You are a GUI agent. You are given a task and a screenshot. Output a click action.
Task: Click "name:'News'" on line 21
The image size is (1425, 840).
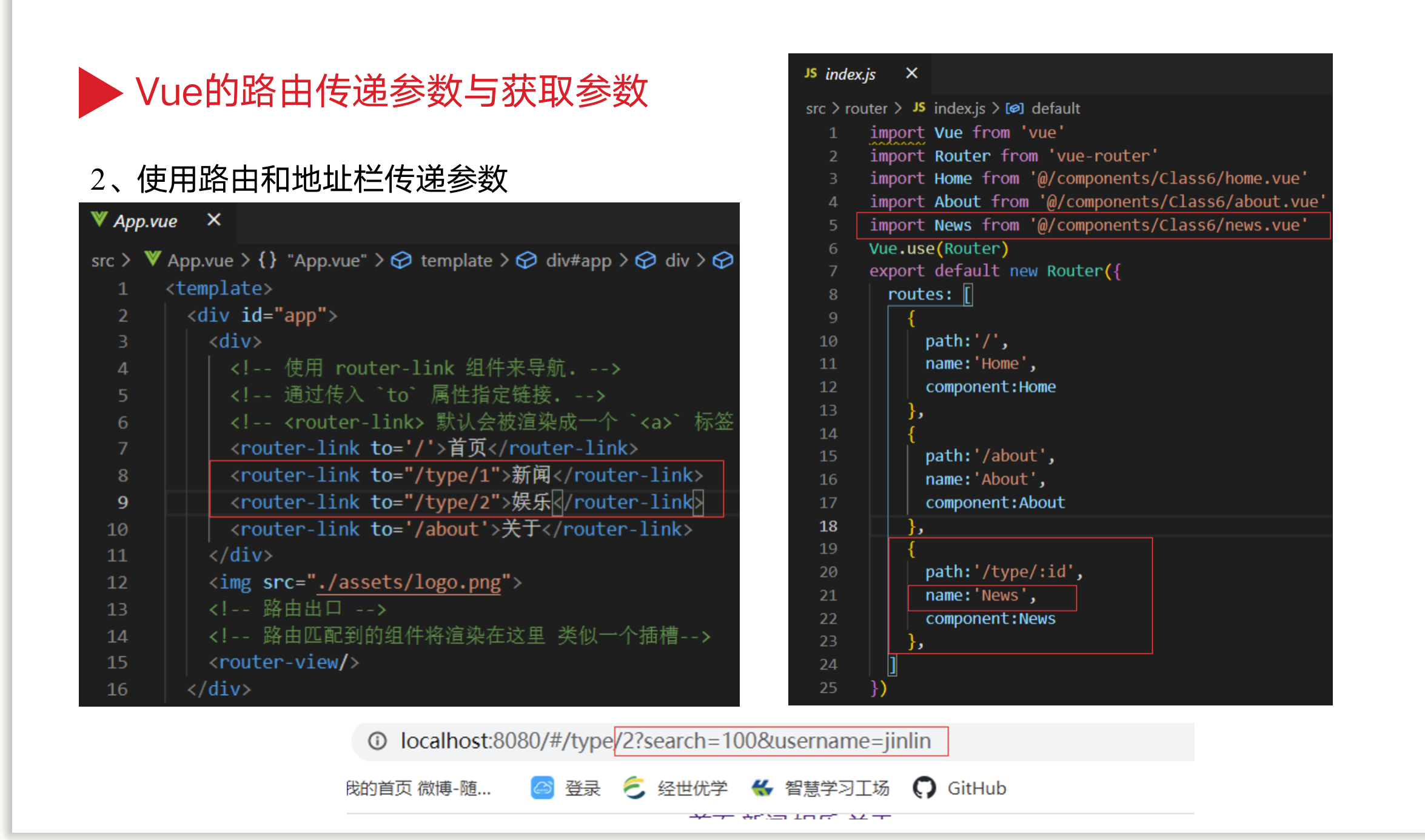tap(981, 595)
